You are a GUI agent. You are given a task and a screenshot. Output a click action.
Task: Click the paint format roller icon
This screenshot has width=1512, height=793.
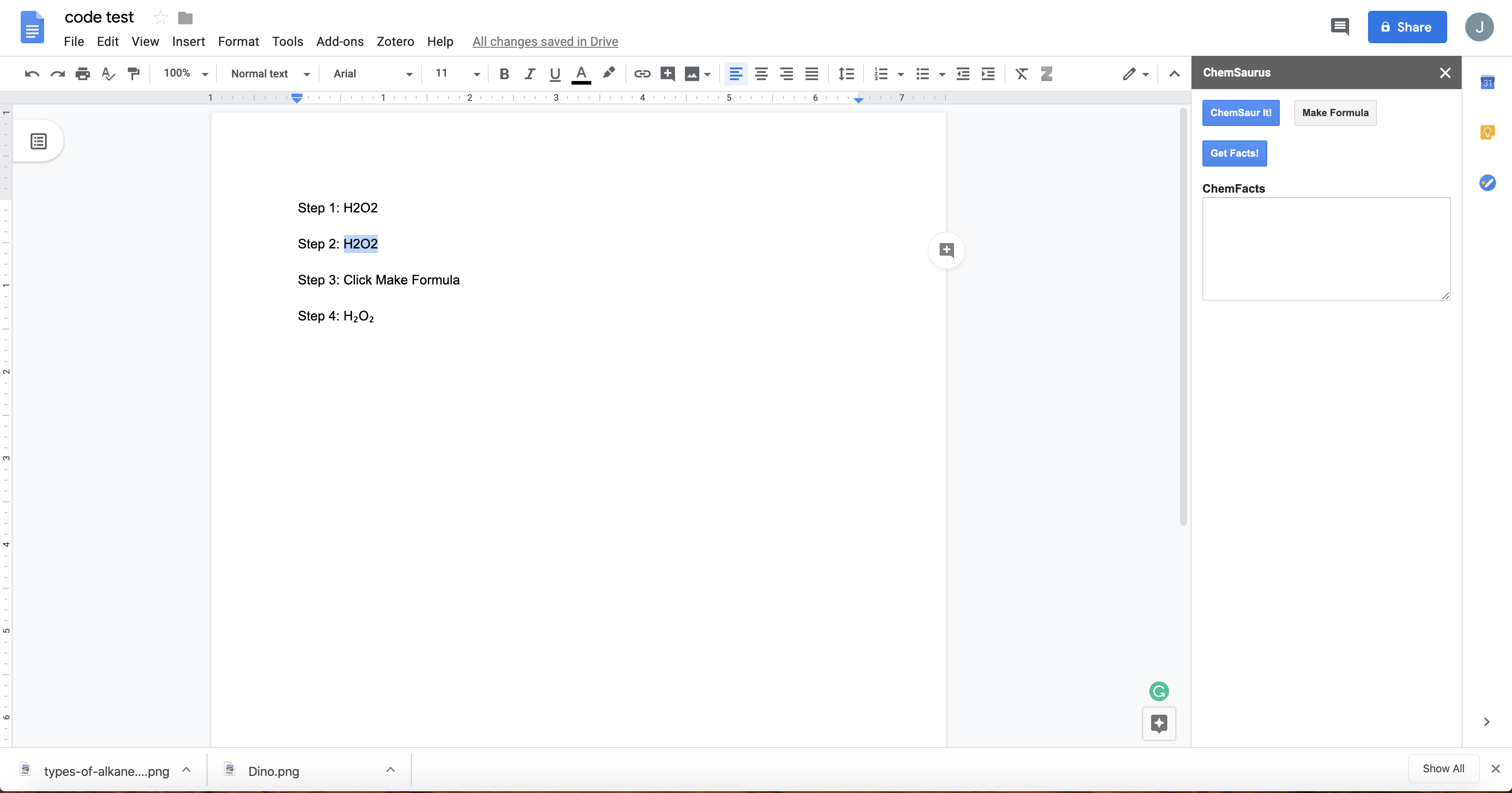(x=134, y=73)
